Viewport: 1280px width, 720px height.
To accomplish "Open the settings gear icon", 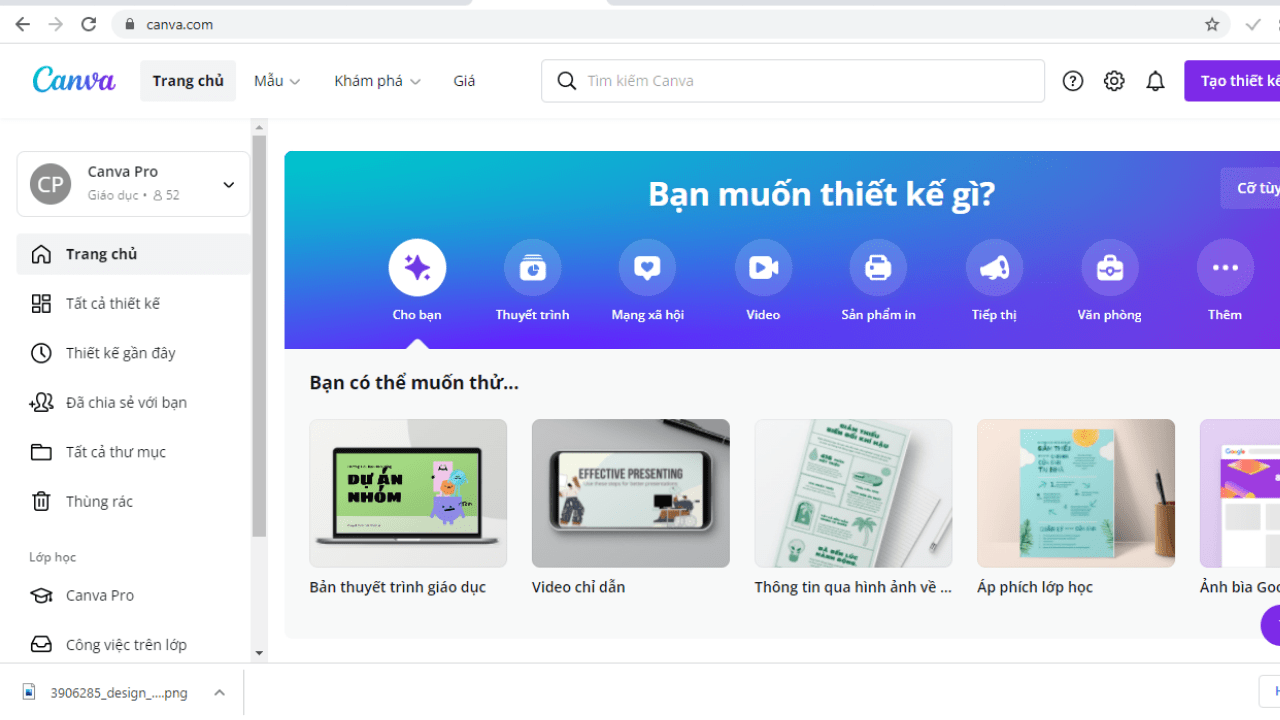I will (x=1114, y=81).
